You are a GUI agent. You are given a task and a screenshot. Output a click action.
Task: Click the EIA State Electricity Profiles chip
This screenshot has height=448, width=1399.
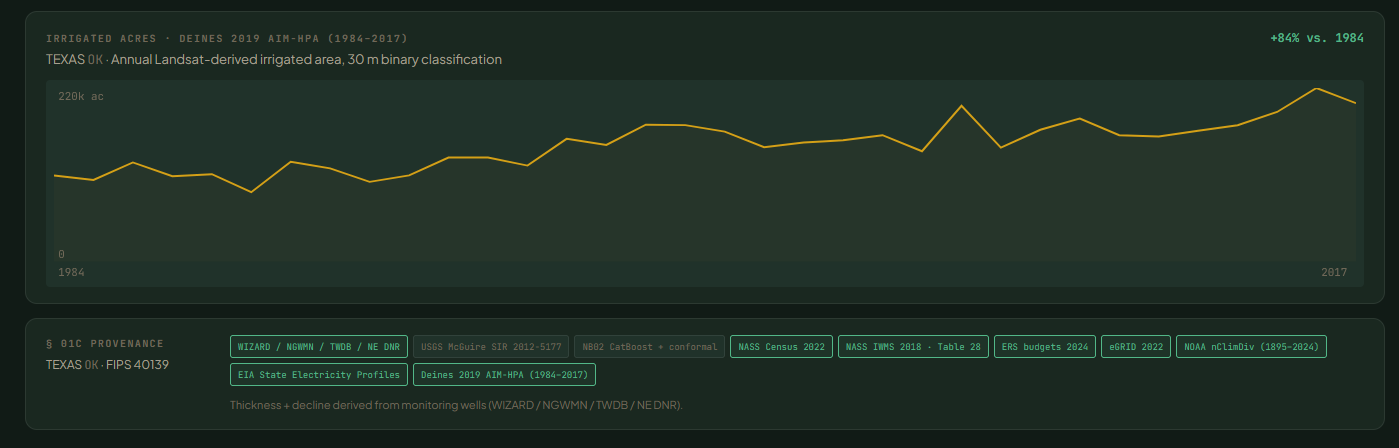coord(319,375)
